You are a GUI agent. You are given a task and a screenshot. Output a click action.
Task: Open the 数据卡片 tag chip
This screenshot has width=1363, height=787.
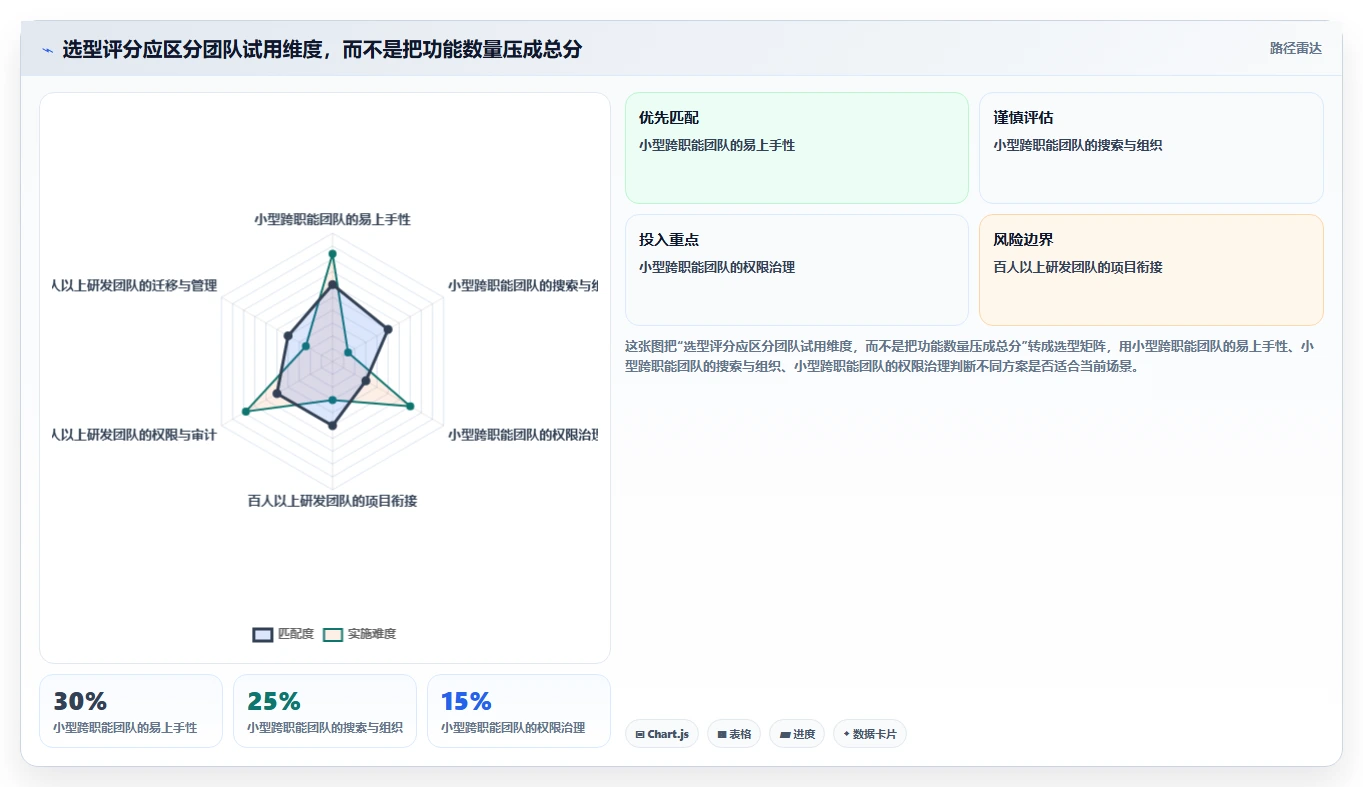pyautogui.click(x=870, y=734)
